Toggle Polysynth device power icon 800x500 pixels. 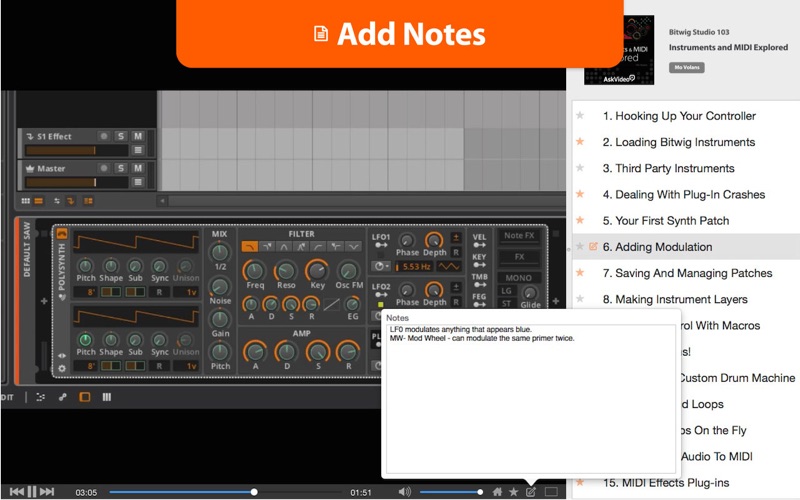(62, 234)
